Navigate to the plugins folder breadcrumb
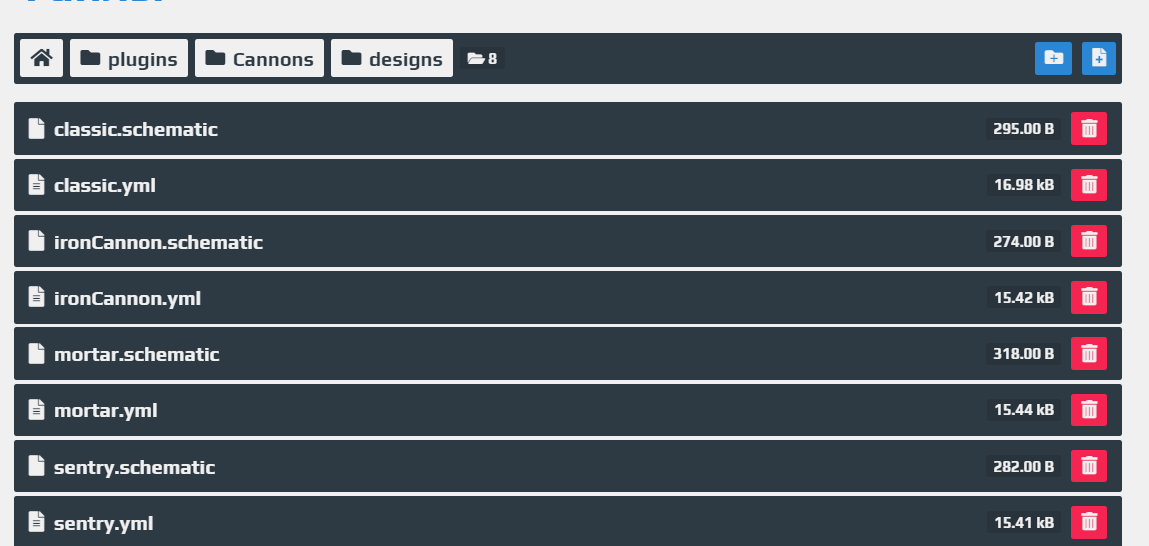Viewport: 1149px width, 546px height. [129, 58]
